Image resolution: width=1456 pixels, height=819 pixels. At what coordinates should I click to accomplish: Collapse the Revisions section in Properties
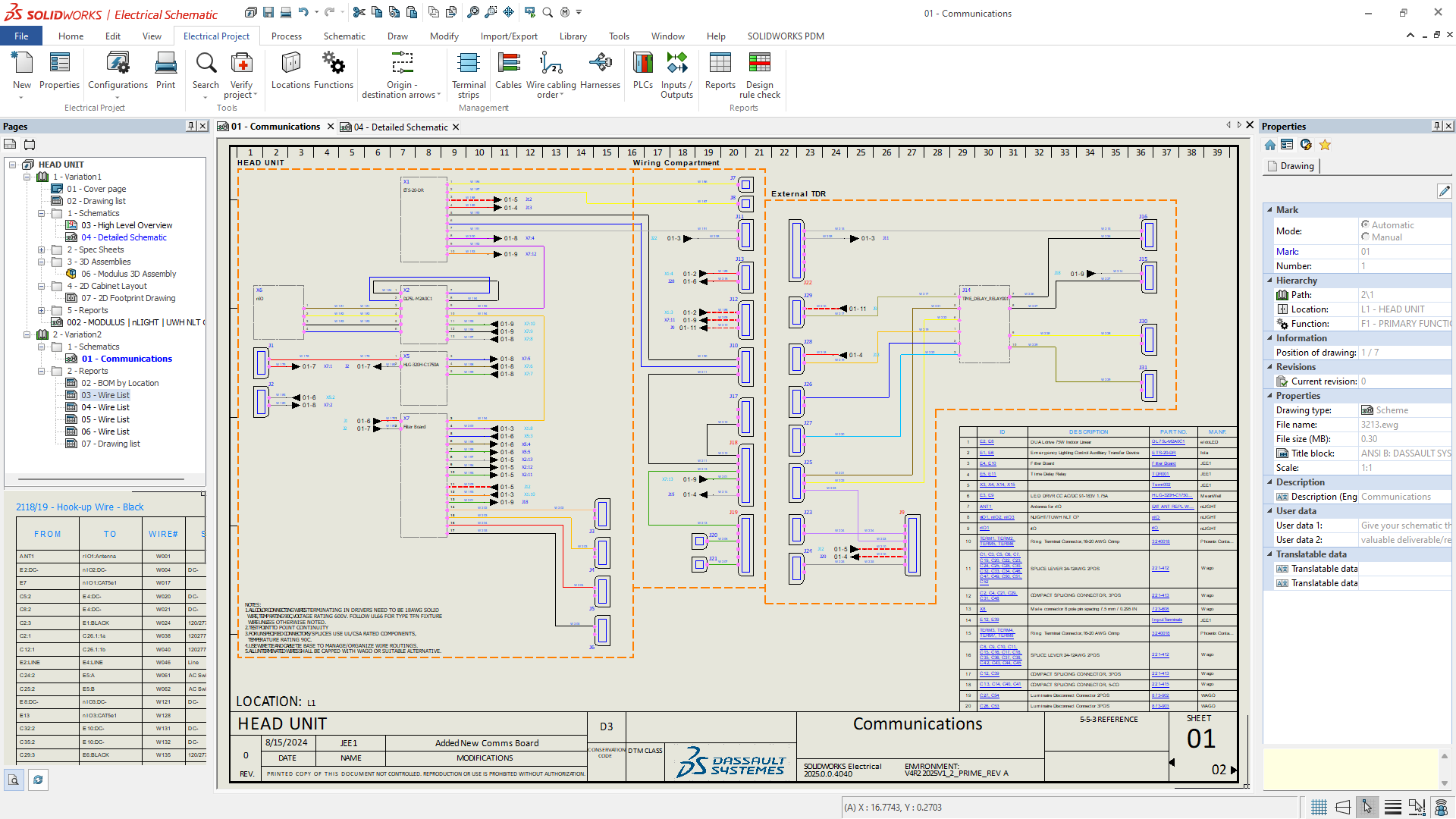(x=1271, y=366)
